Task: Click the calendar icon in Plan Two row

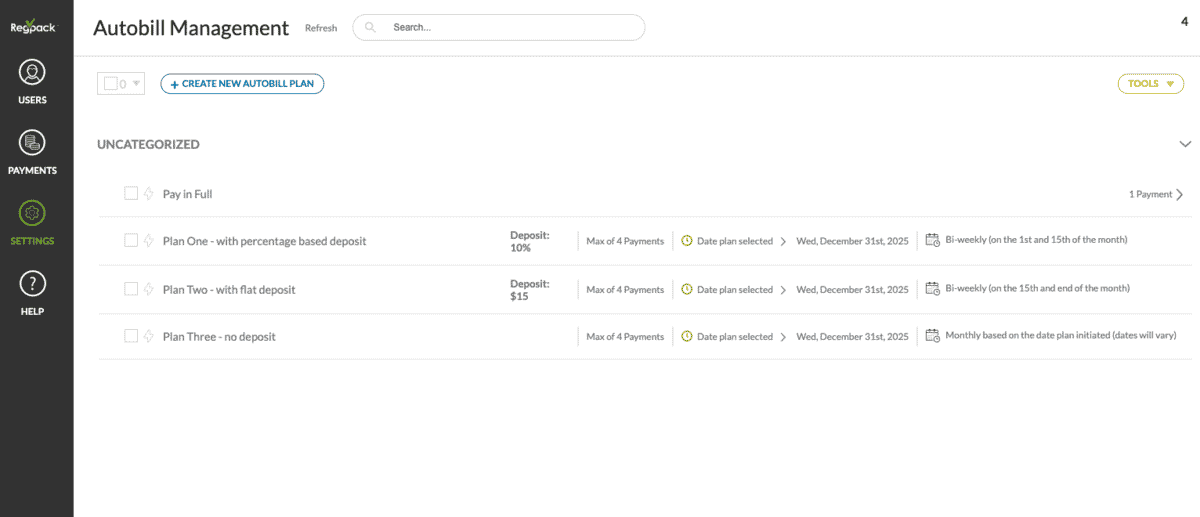Action: (932, 288)
